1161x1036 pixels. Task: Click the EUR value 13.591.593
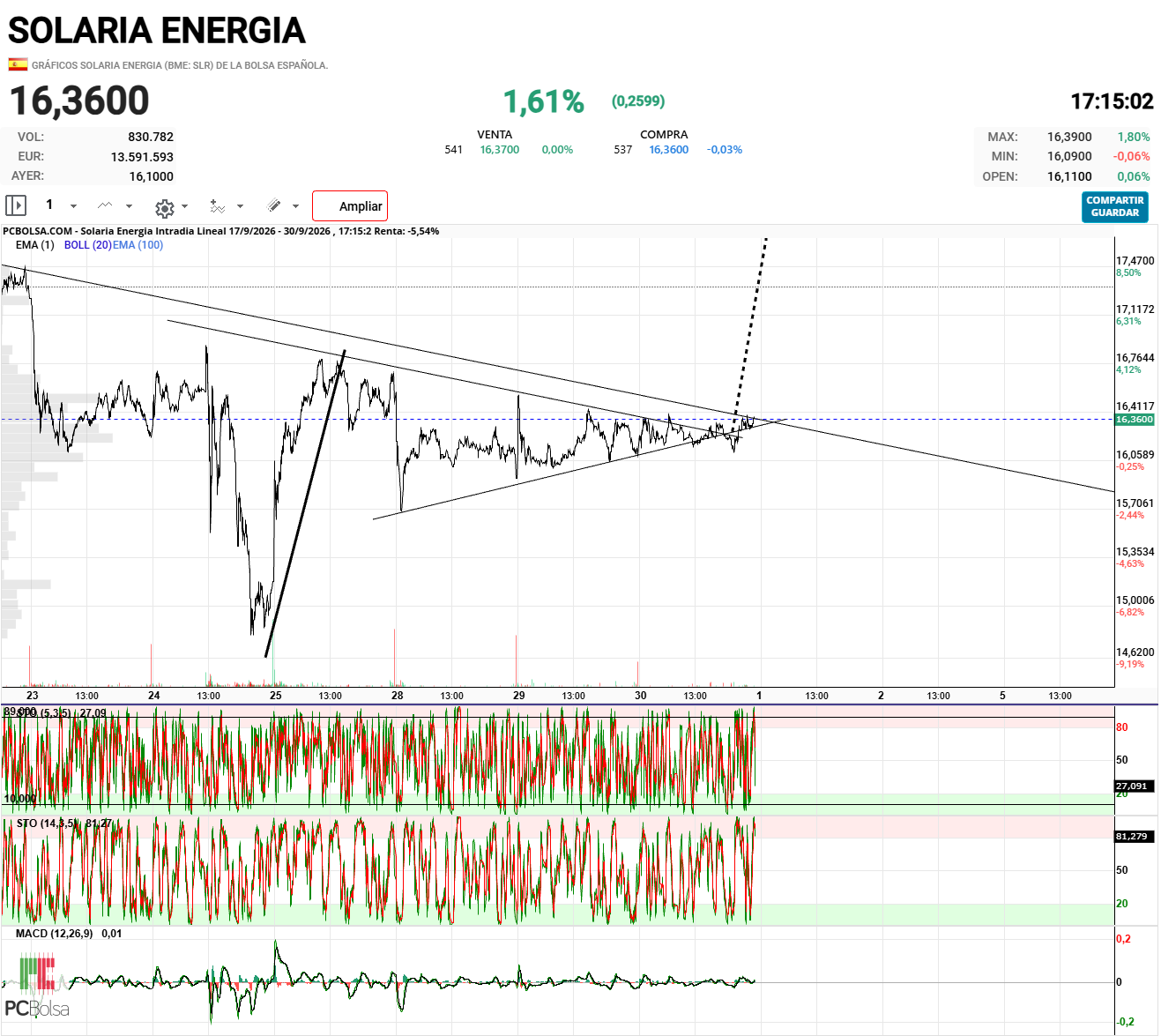[x=142, y=157]
